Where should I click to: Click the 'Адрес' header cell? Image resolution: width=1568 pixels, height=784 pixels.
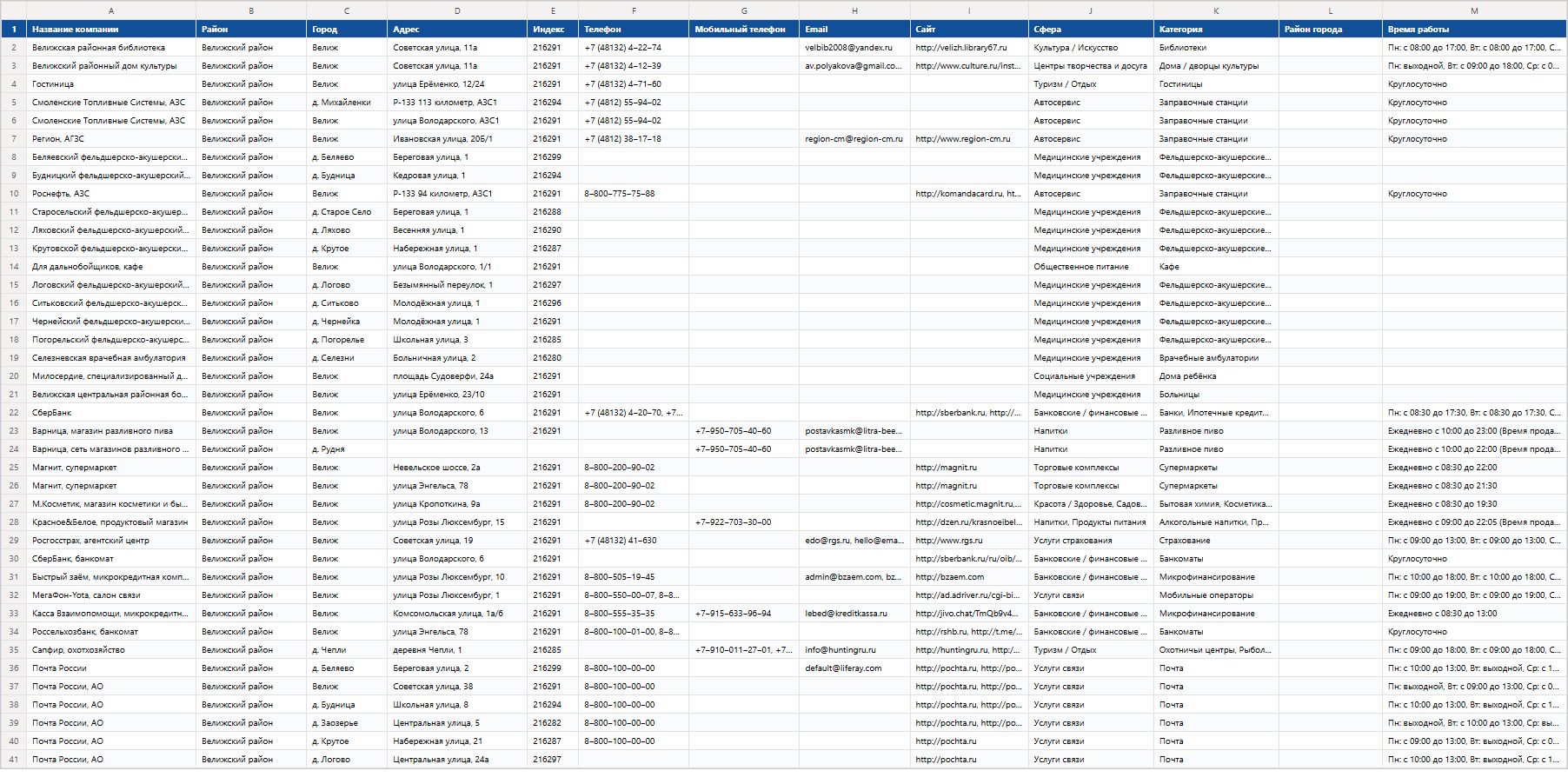tap(457, 29)
